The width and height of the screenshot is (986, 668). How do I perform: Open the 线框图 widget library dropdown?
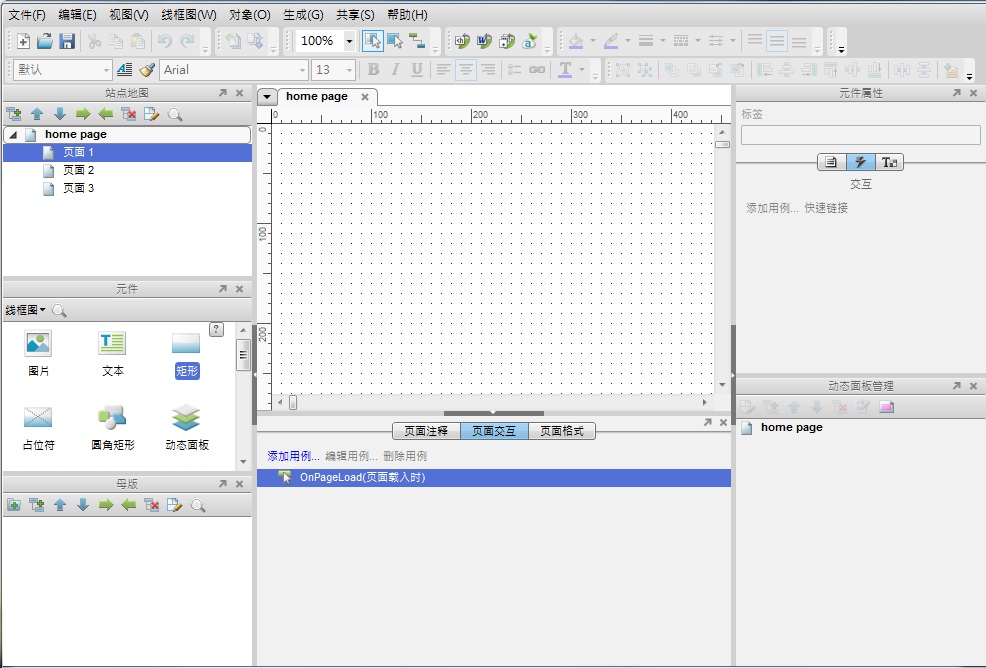click(x=25, y=310)
